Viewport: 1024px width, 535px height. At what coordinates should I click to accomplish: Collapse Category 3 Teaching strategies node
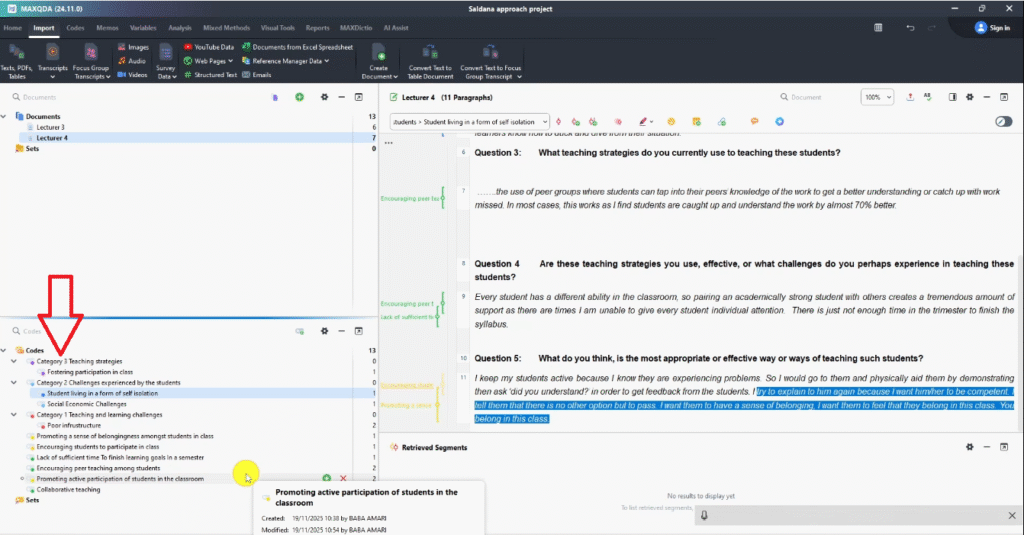pyautogui.click(x=13, y=361)
